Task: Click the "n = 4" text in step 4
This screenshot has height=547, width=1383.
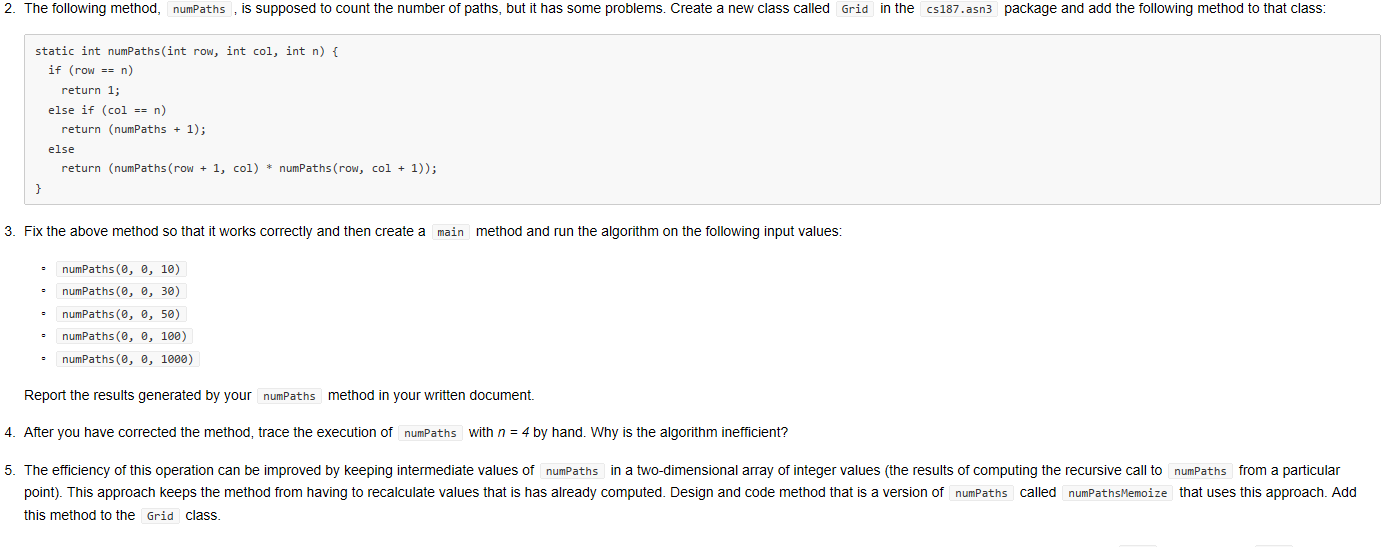Action: [529, 433]
